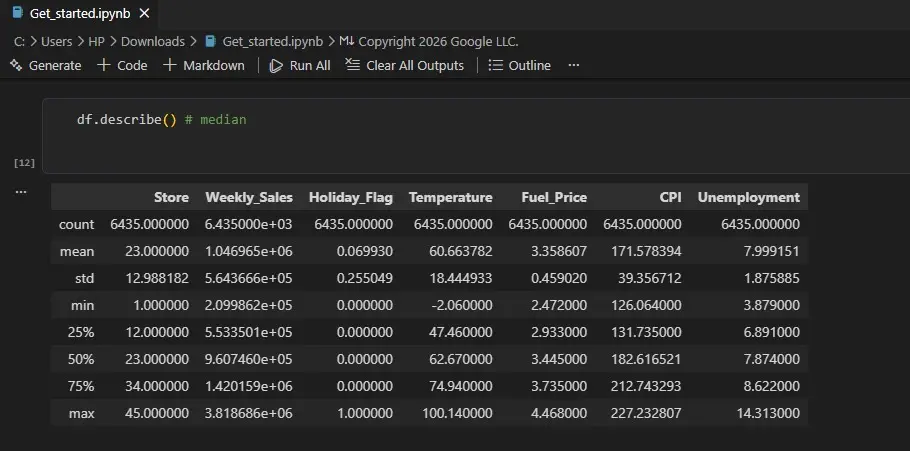The height and width of the screenshot is (451, 910).
Task: Click the mean Weekly_Sales value 1.046965e+06
Action: 248,251
